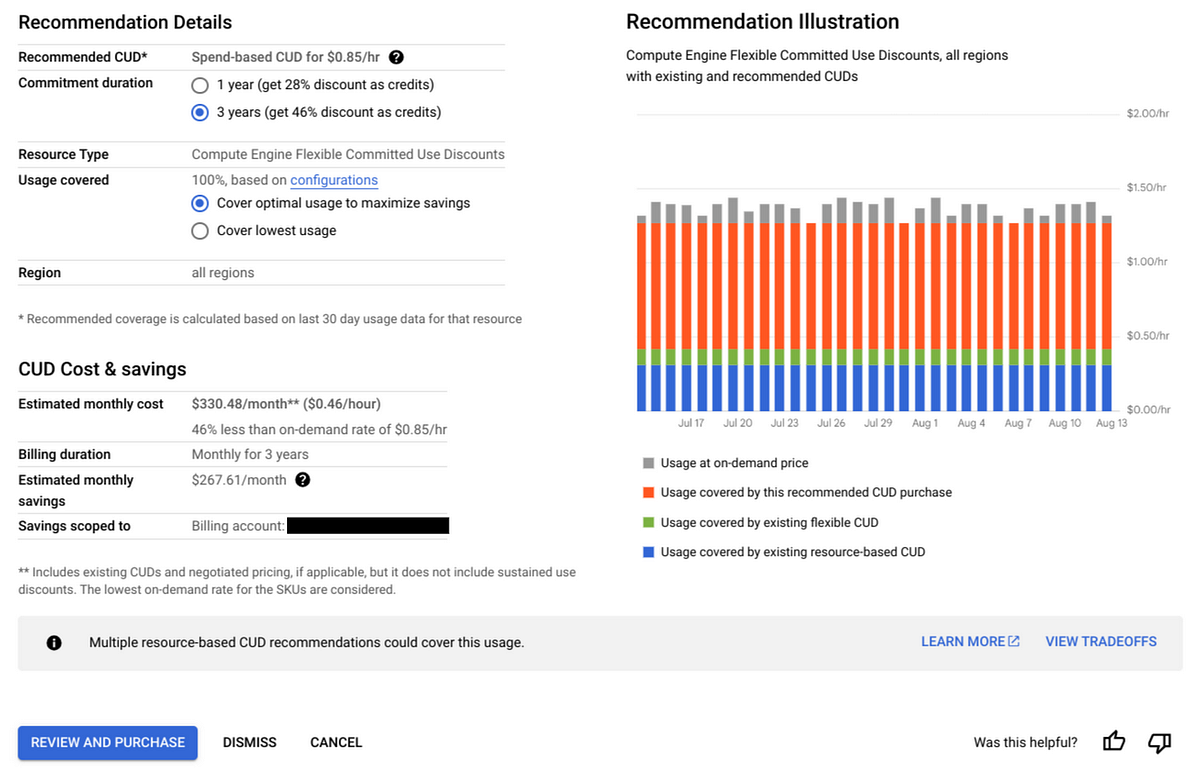Screen dimensions: 1200x769
Task: Click the thumbs up icon
Action: pyautogui.click(x=1113, y=742)
